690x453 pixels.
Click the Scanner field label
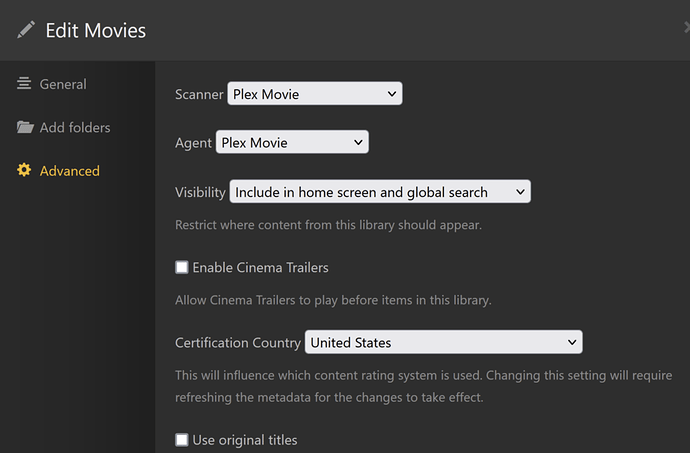point(199,94)
